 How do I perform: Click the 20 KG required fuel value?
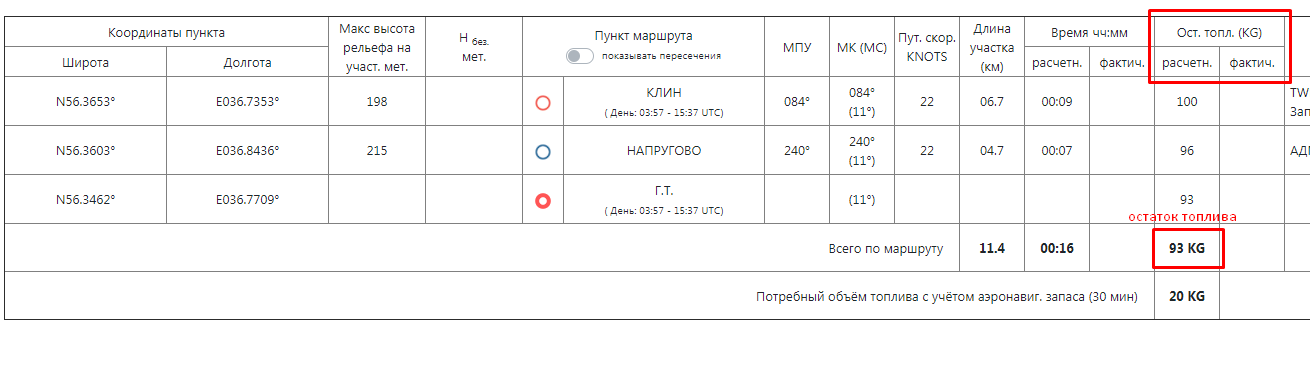tap(1187, 297)
